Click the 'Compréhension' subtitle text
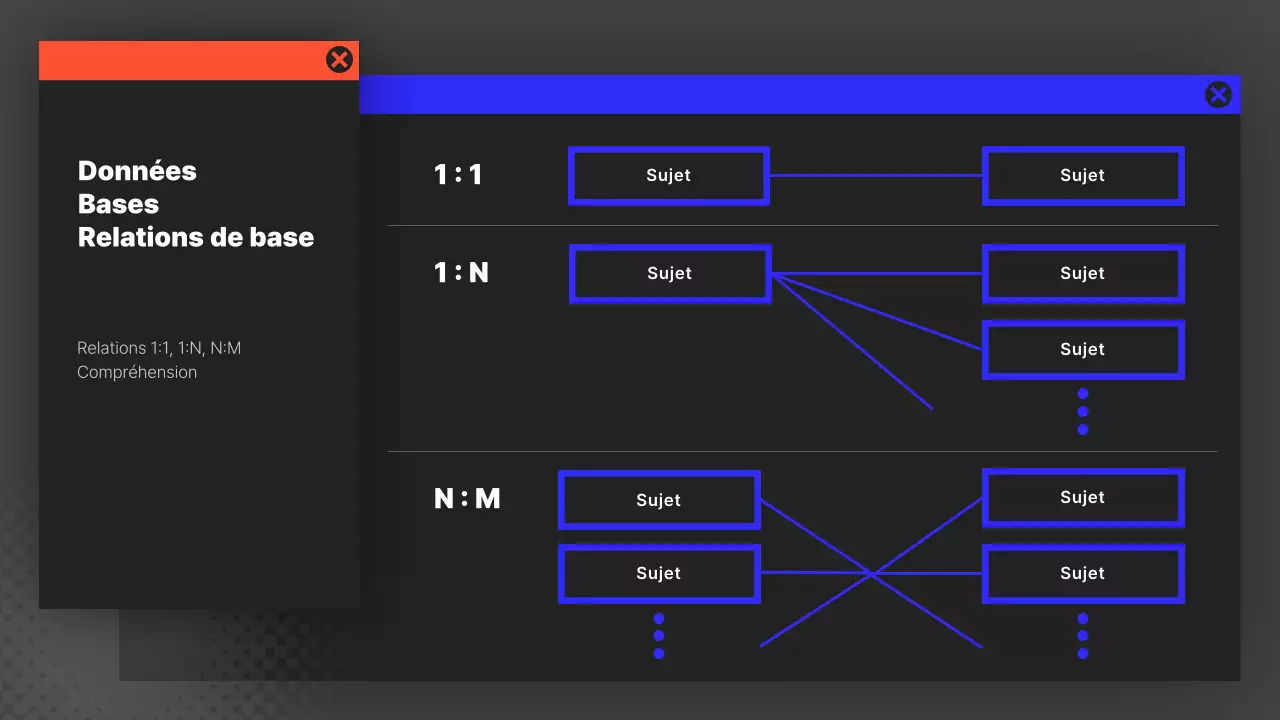This screenshot has width=1280, height=720. click(x=137, y=372)
